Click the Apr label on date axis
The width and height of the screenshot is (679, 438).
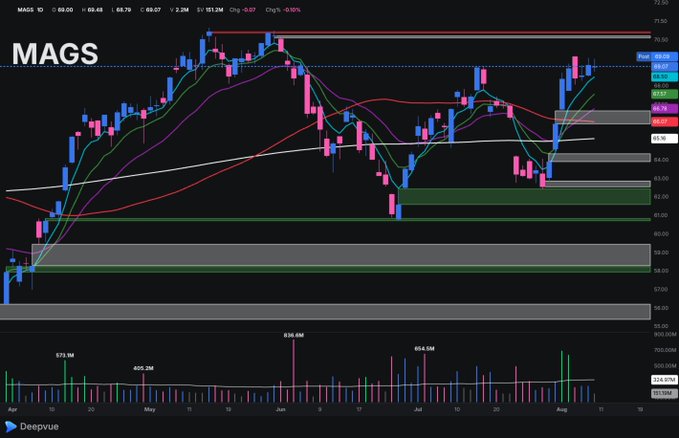[13, 409]
